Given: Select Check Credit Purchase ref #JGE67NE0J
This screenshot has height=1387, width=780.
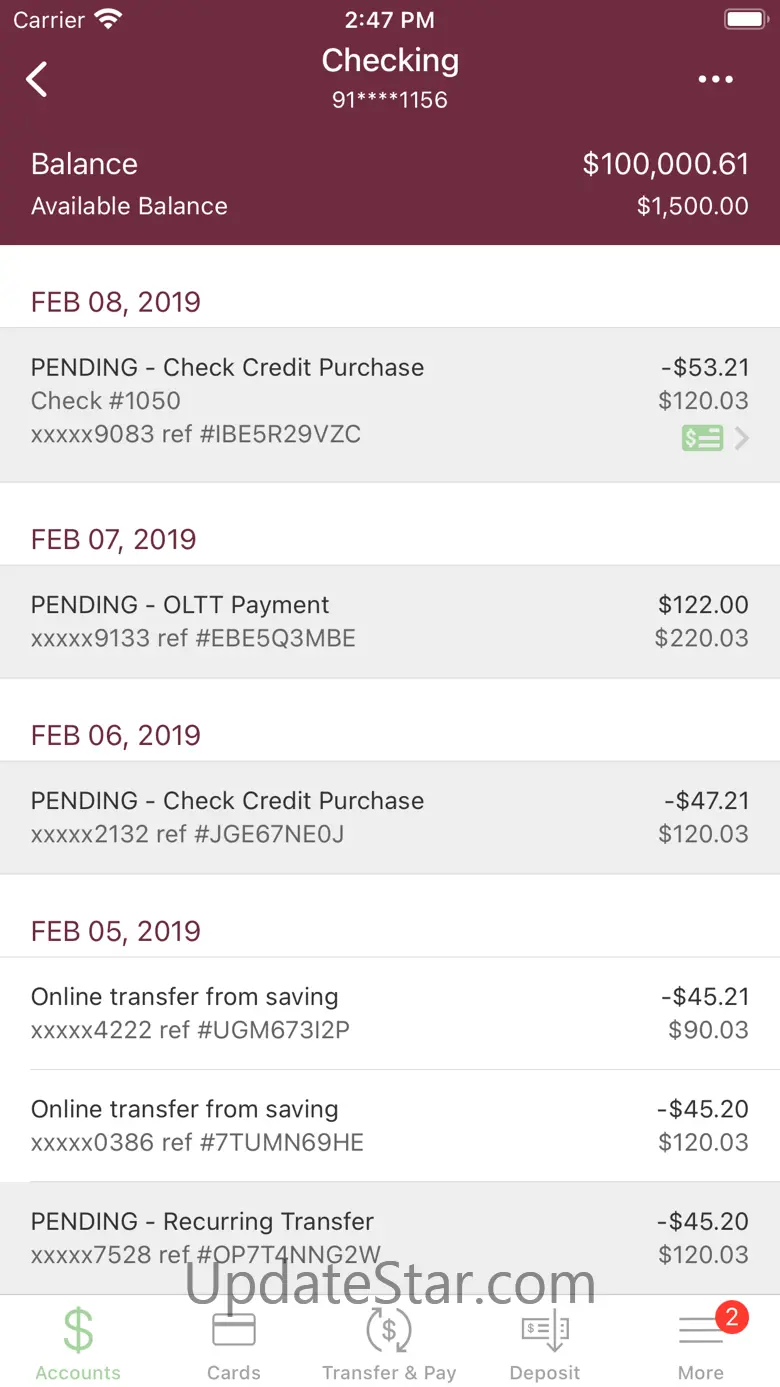Looking at the screenshot, I should coord(390,817).
